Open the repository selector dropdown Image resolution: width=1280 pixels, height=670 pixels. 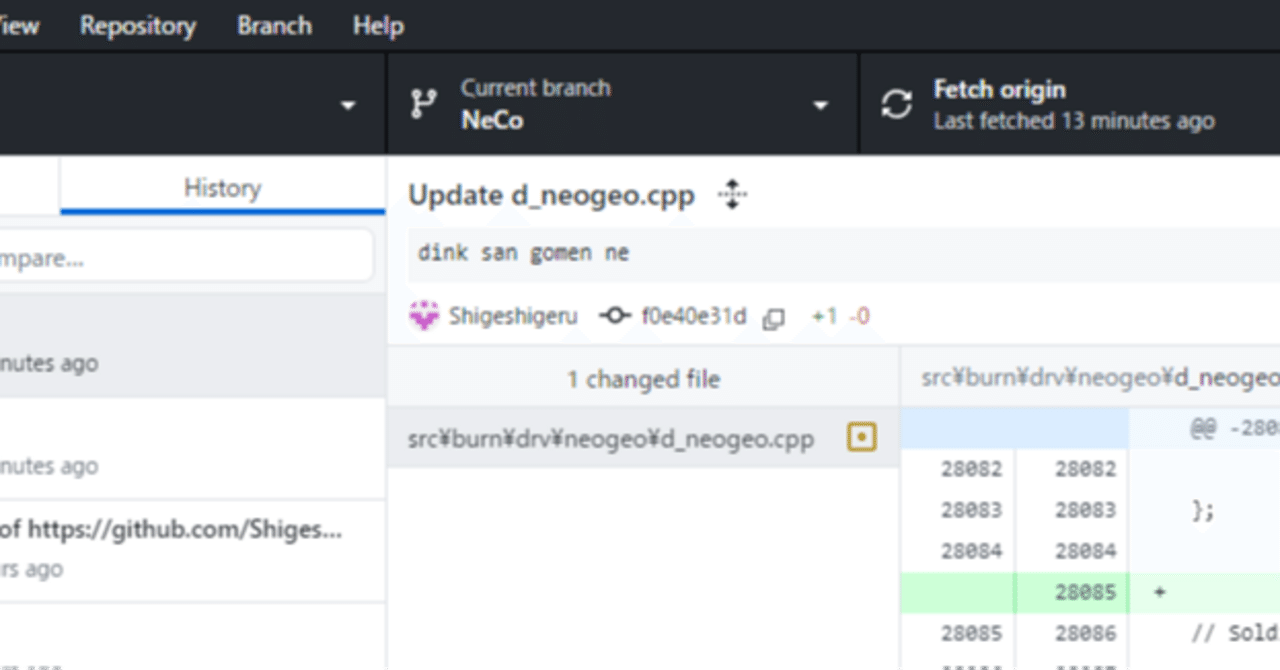[x=347, y=104]
